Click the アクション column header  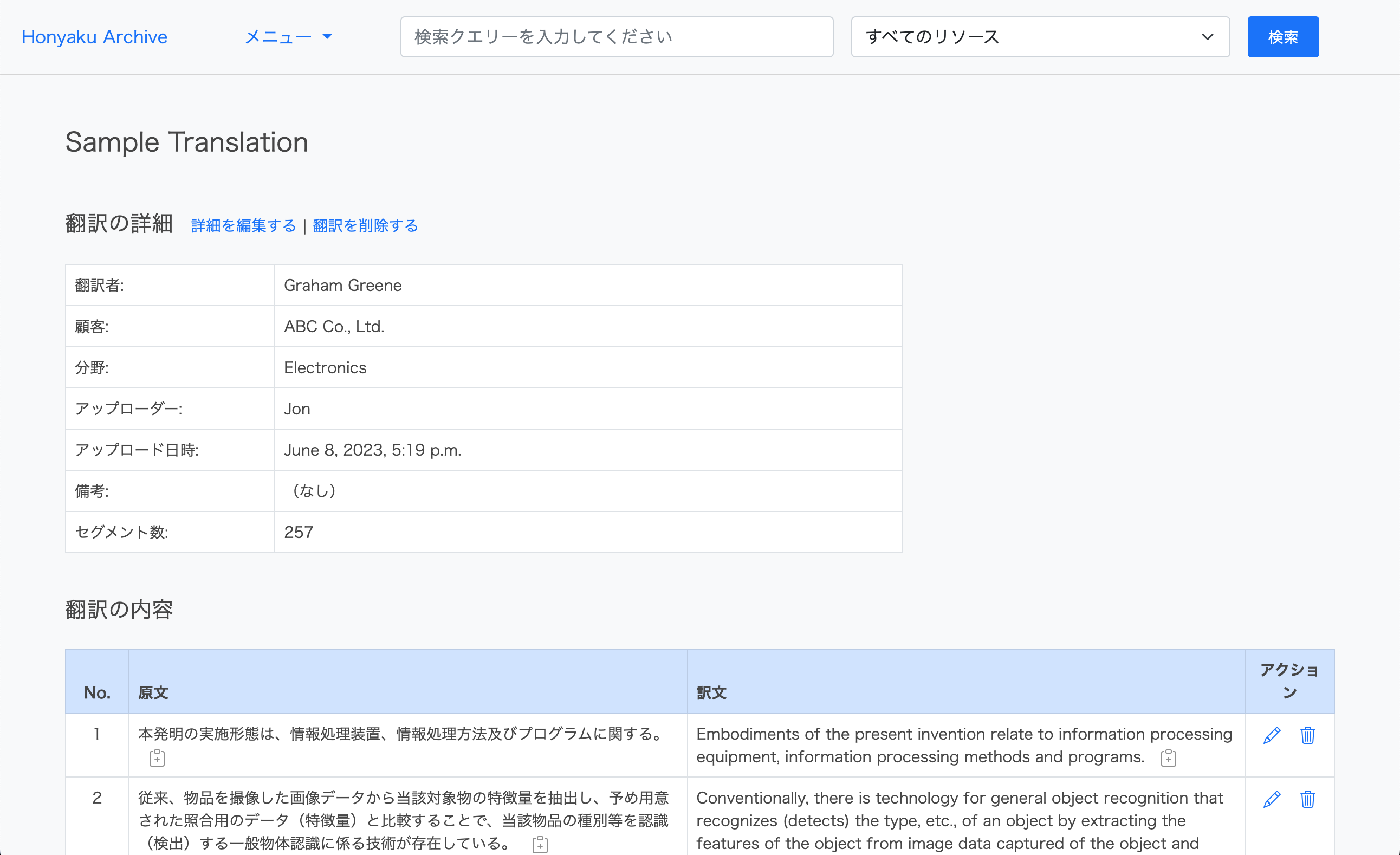1289,681
